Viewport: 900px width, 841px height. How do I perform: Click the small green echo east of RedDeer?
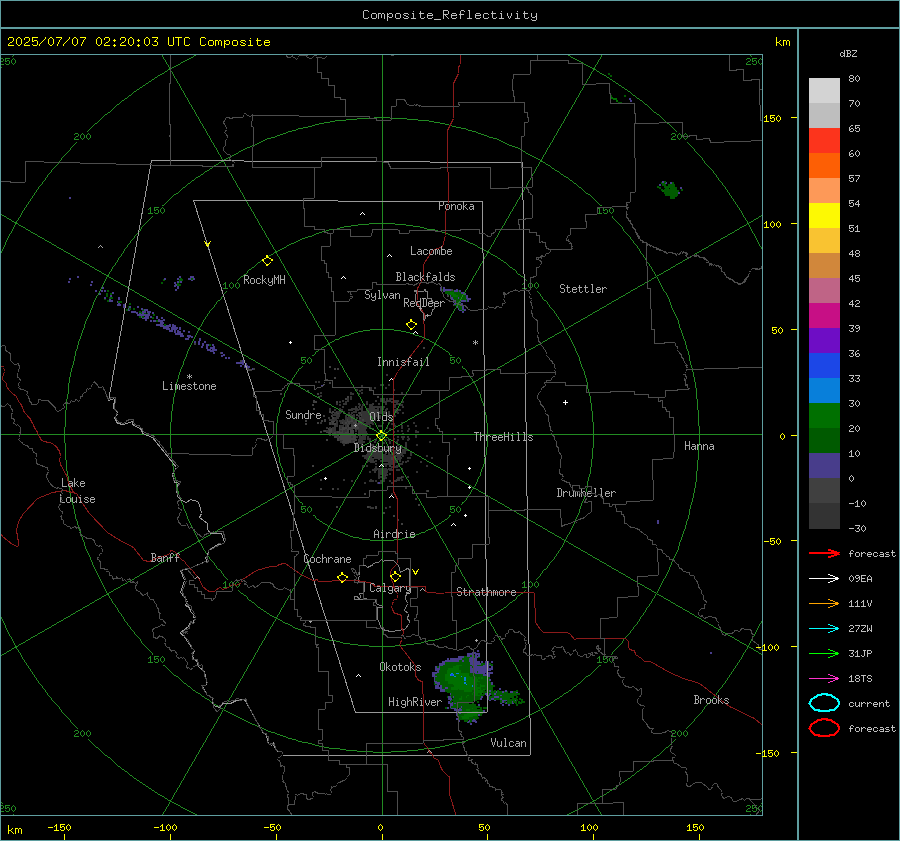point(458,298)
